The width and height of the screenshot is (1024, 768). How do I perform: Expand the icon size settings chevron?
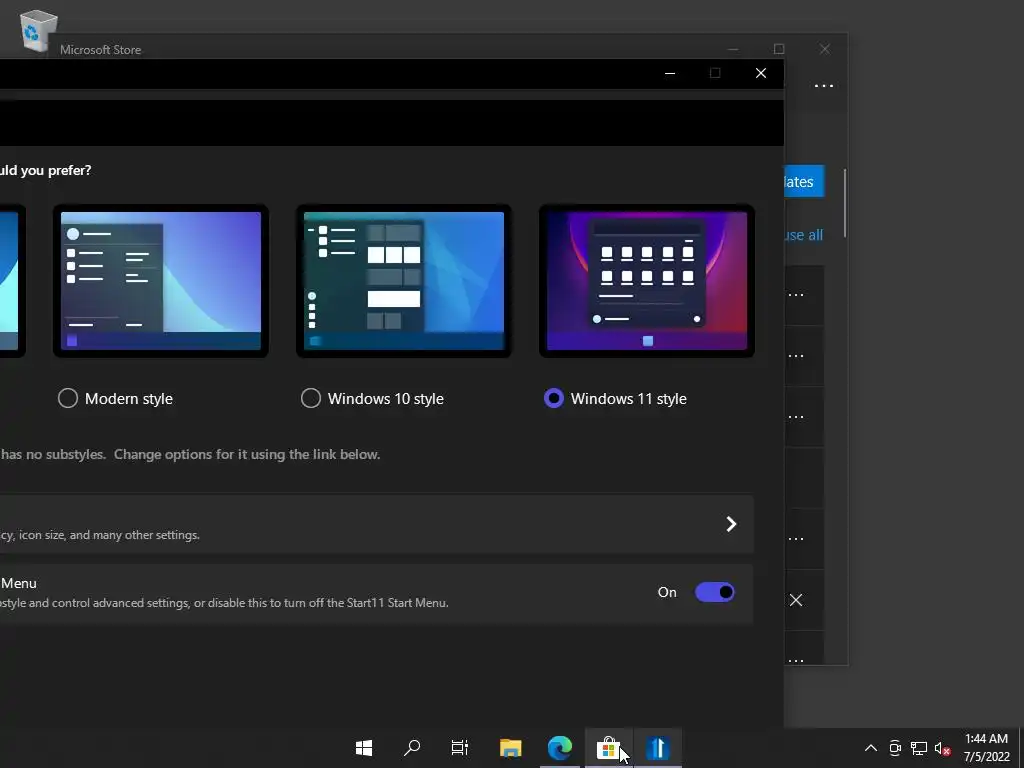731,524
